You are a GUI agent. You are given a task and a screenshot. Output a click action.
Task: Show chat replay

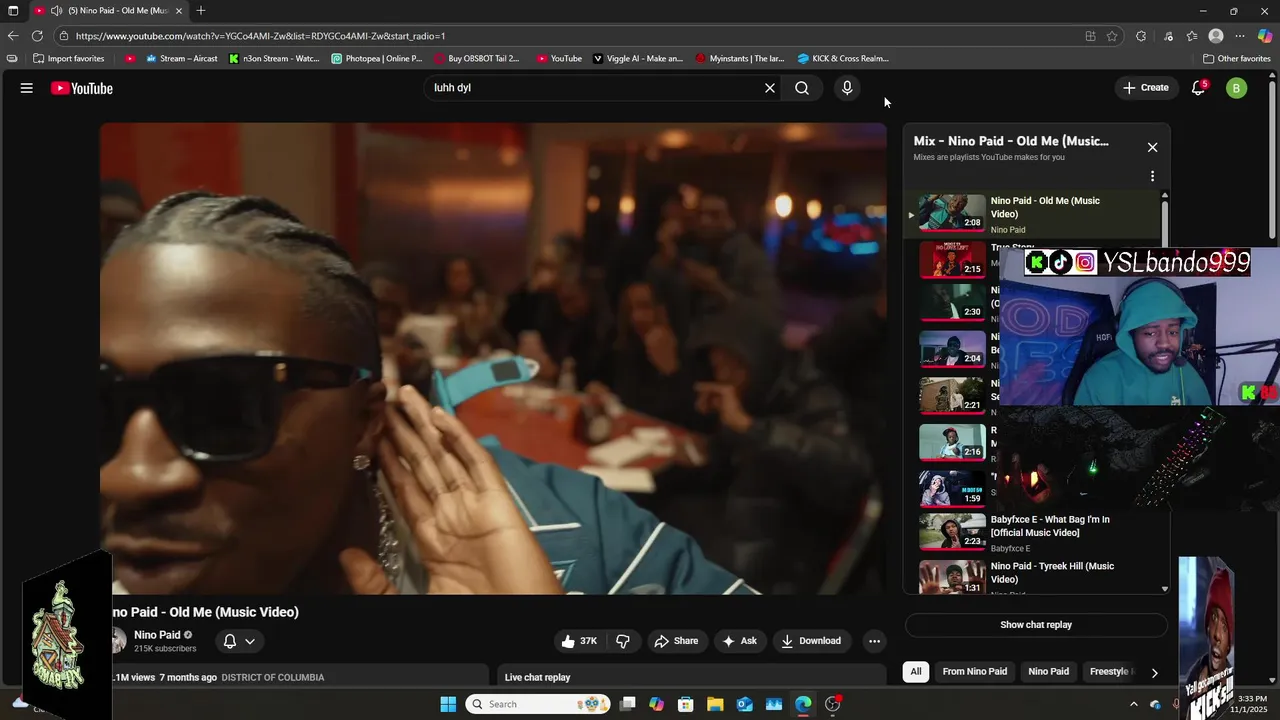(1036, 625)
